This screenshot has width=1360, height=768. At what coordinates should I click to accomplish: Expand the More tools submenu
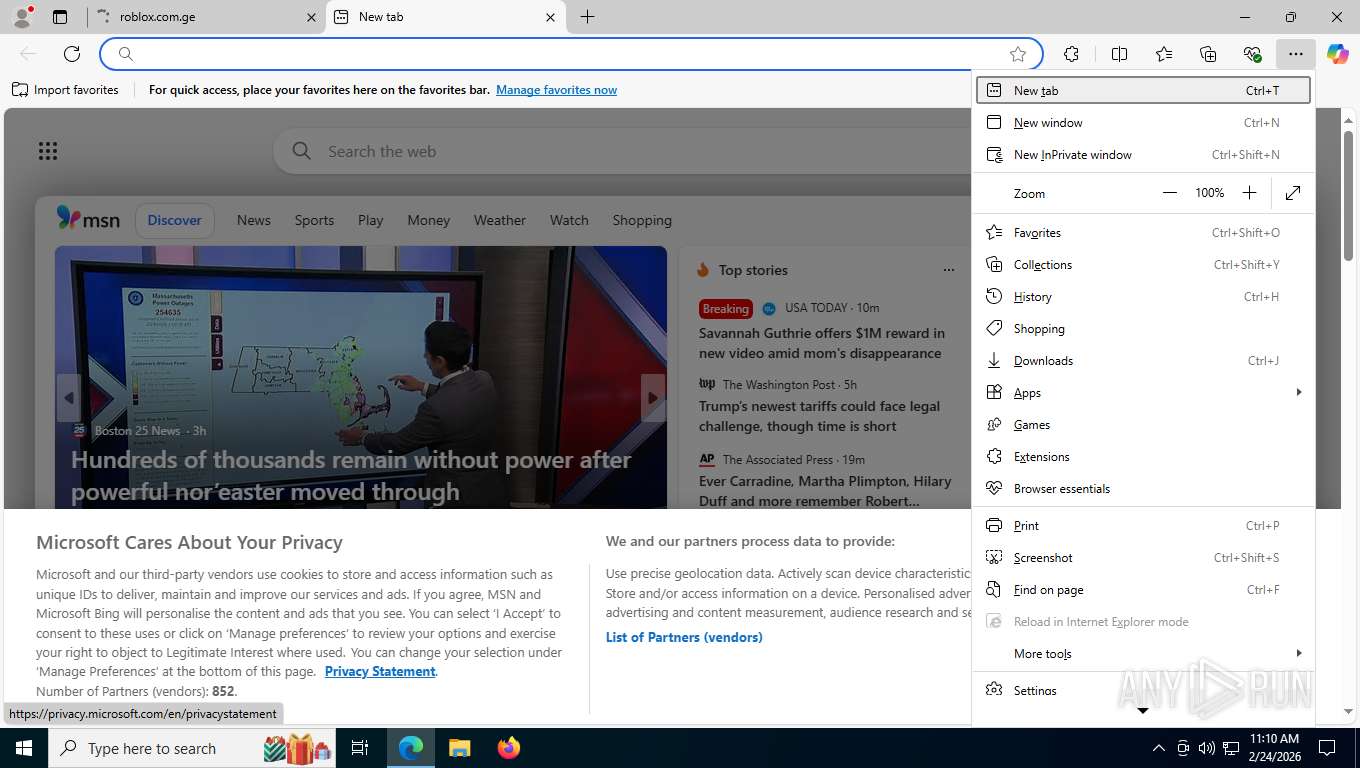tap(1143, 653)
